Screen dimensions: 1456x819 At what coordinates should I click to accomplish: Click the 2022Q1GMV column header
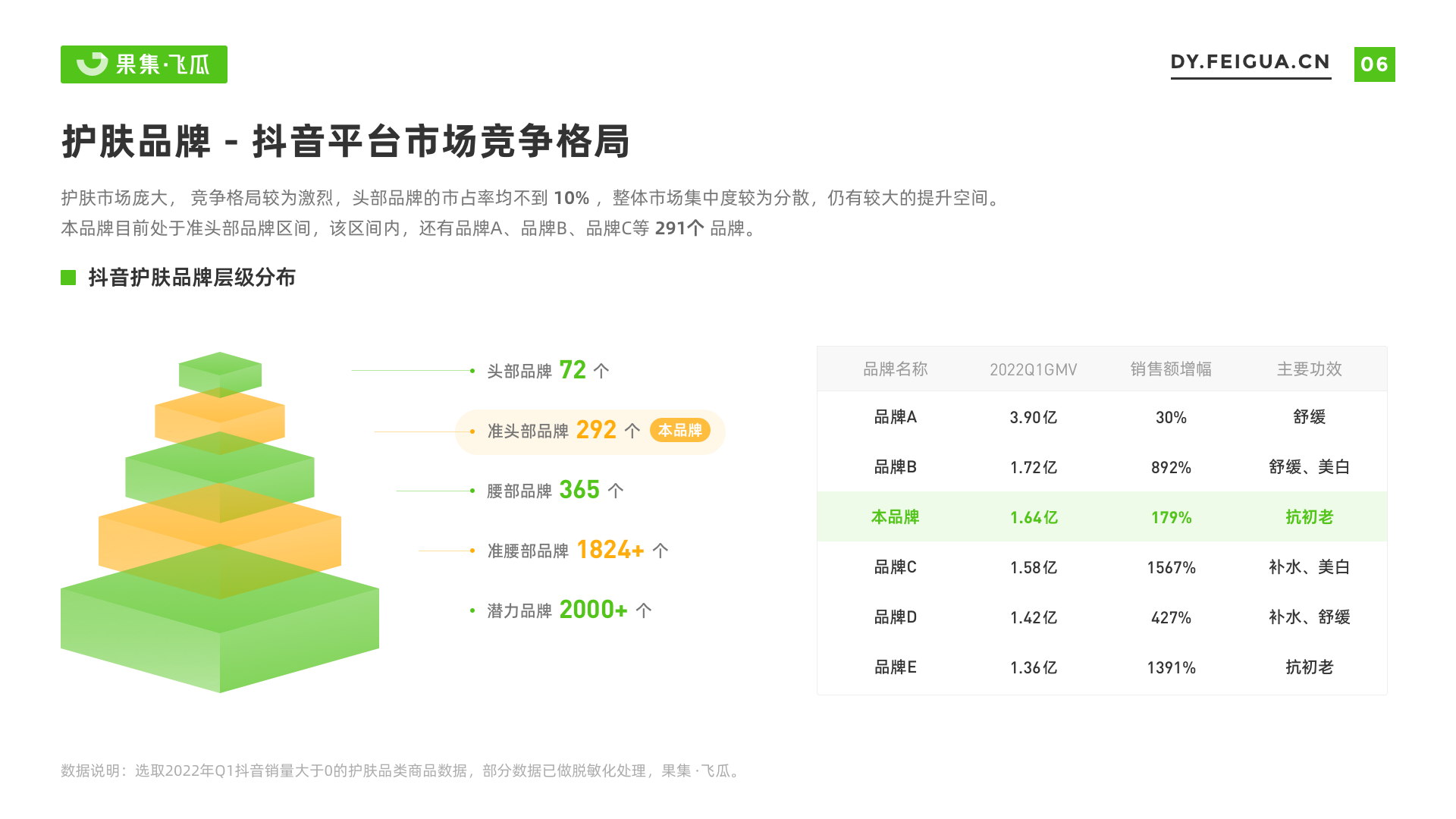tap(1033, 369)
